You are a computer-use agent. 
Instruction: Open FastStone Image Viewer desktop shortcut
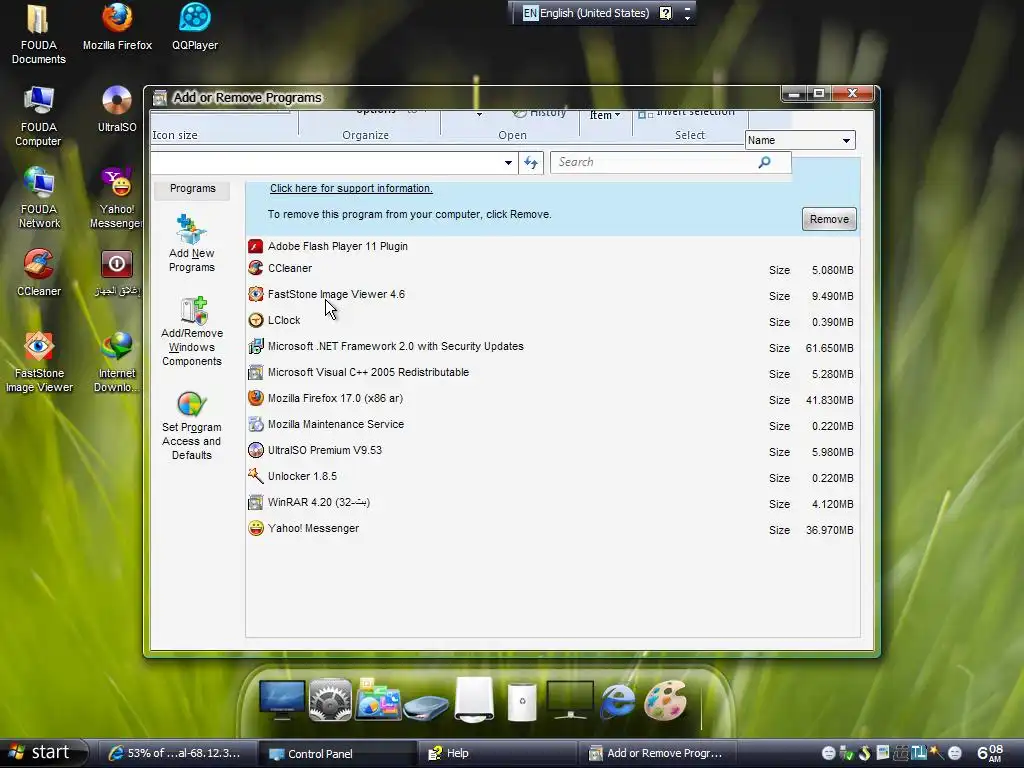coord(39,362)
